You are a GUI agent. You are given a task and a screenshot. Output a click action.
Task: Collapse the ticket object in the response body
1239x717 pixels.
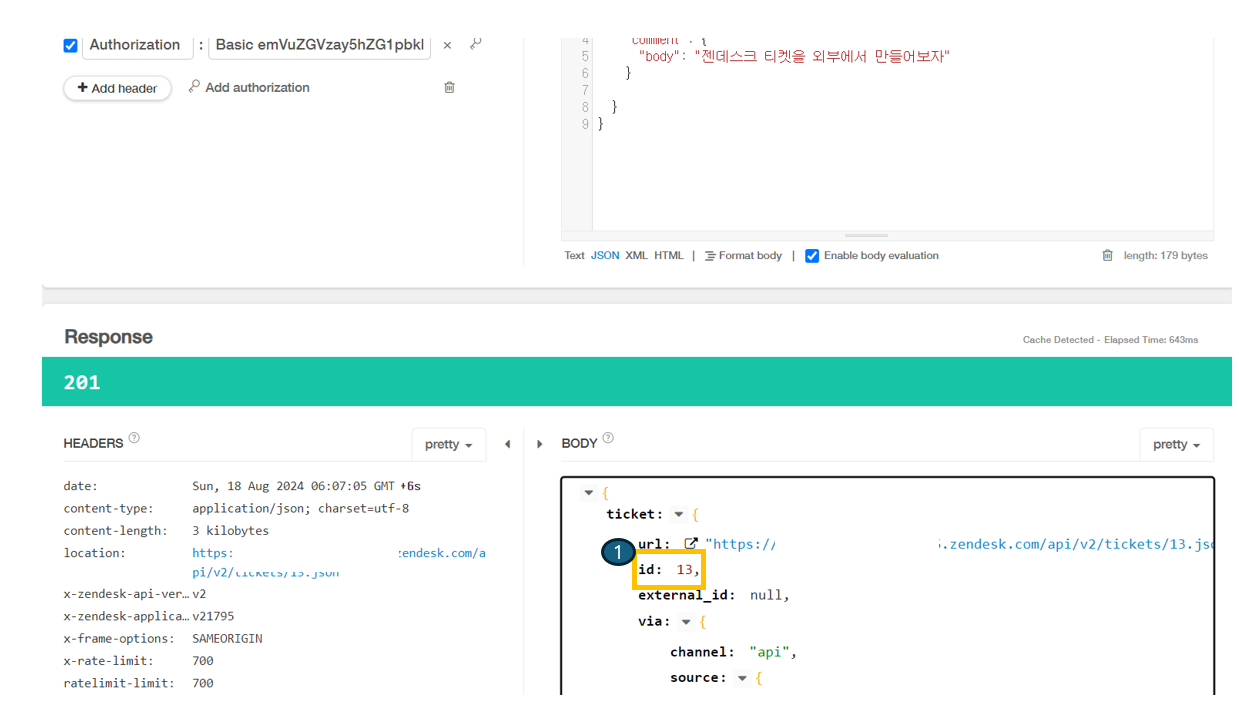click(x=677, y=513)
